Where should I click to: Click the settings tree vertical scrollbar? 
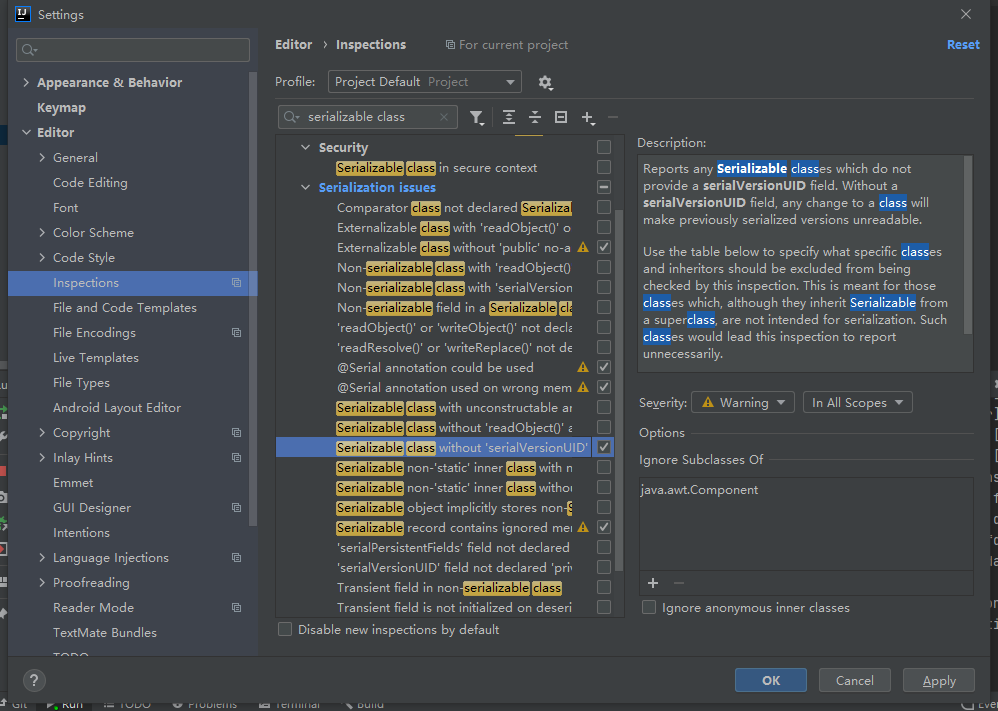tap(253, 298)
